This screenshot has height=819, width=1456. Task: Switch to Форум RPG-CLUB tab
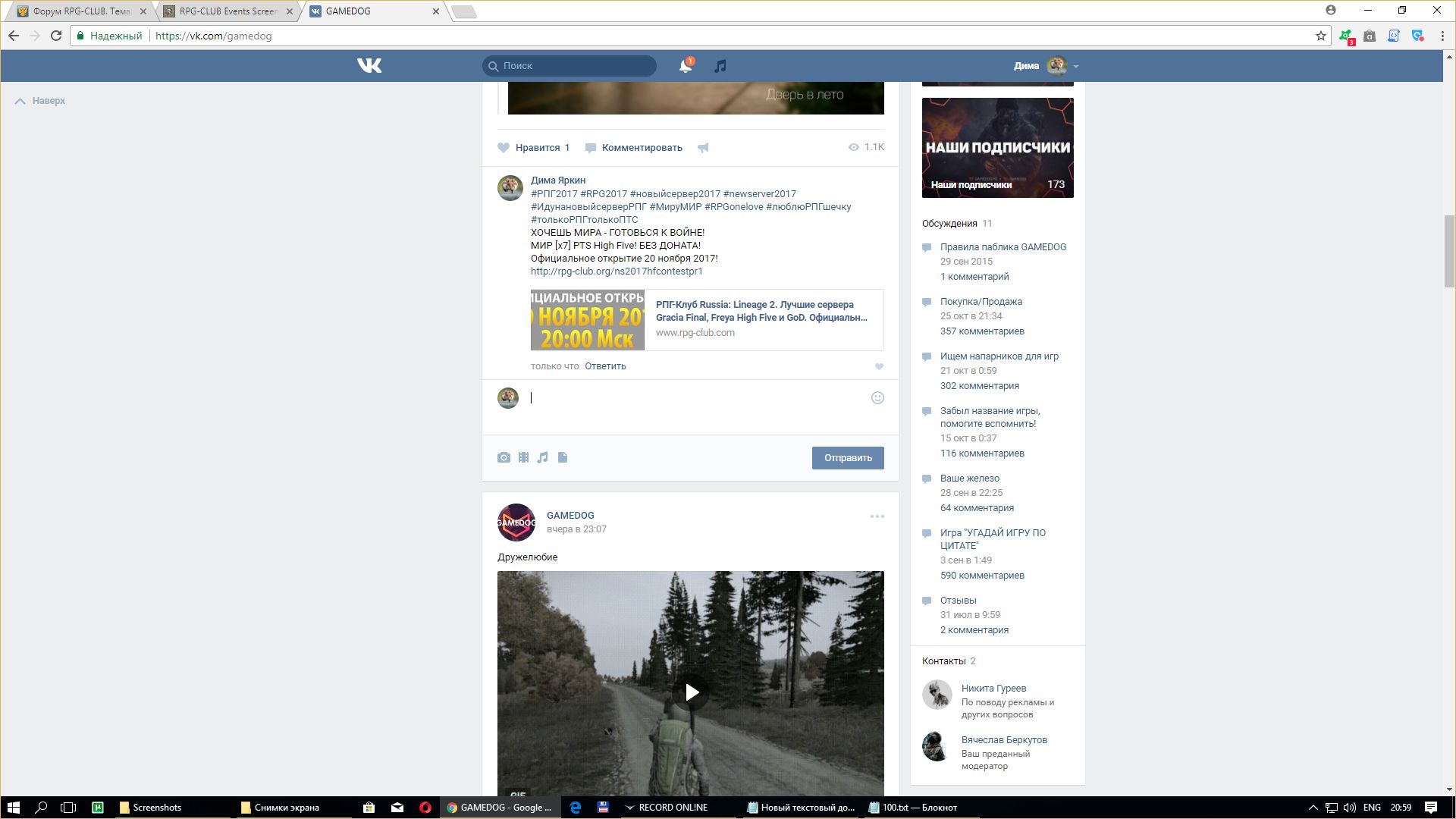(x=81, y=11)
